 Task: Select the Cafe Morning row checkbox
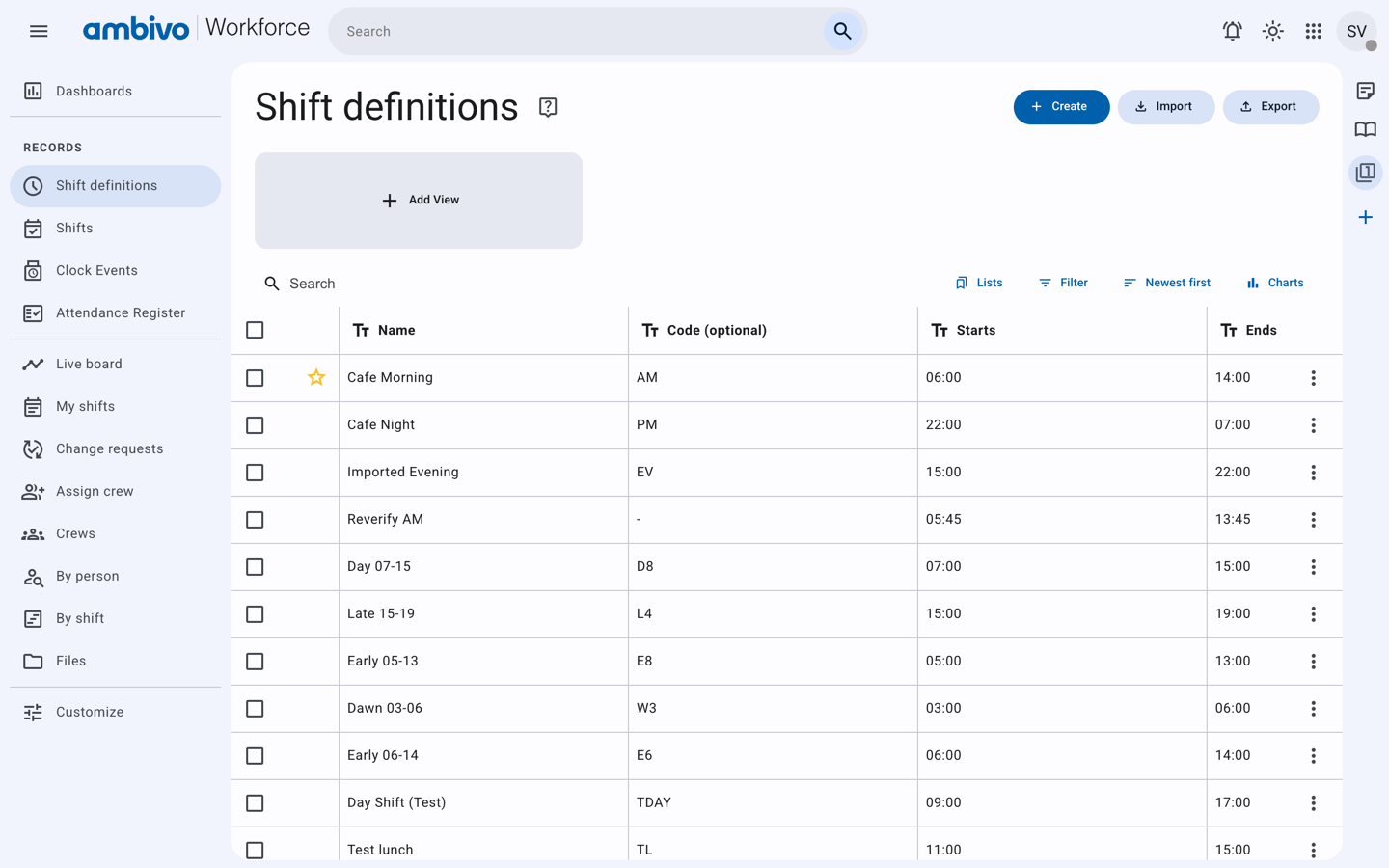click(255, 378)
